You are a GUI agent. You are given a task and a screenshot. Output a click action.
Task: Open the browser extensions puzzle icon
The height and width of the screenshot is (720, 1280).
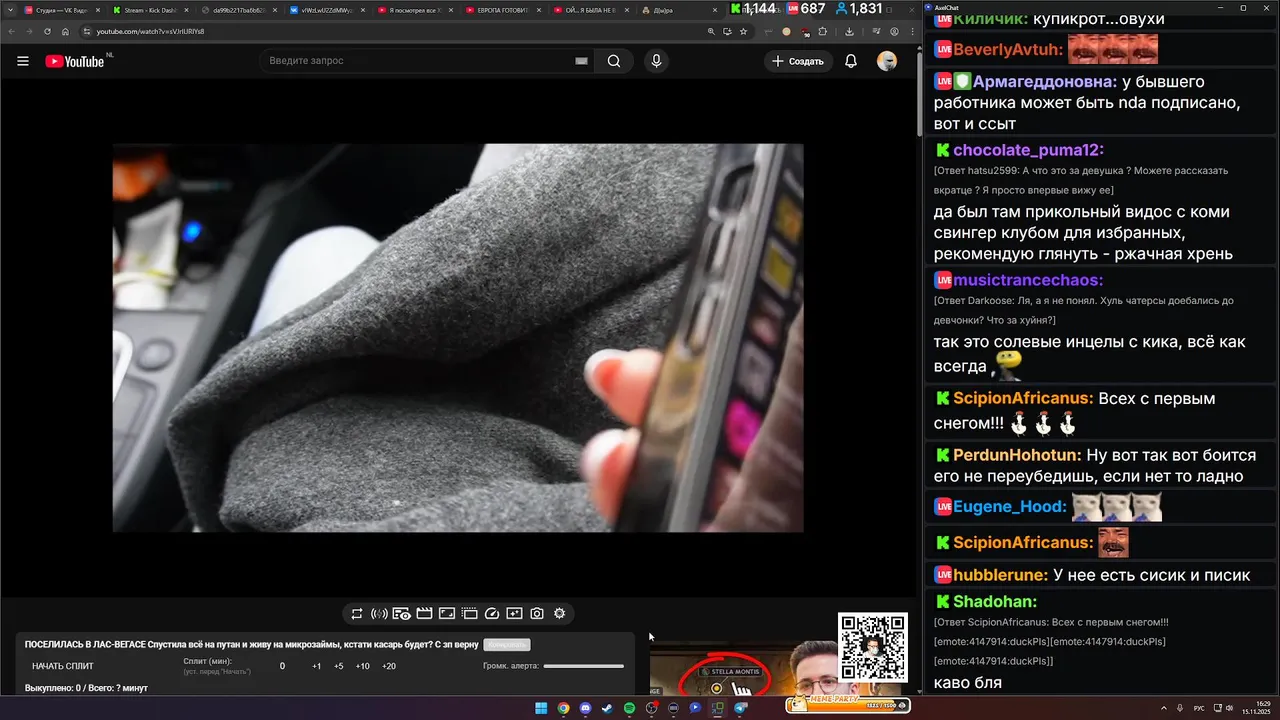pyautogui.click(x=823, y=31)
